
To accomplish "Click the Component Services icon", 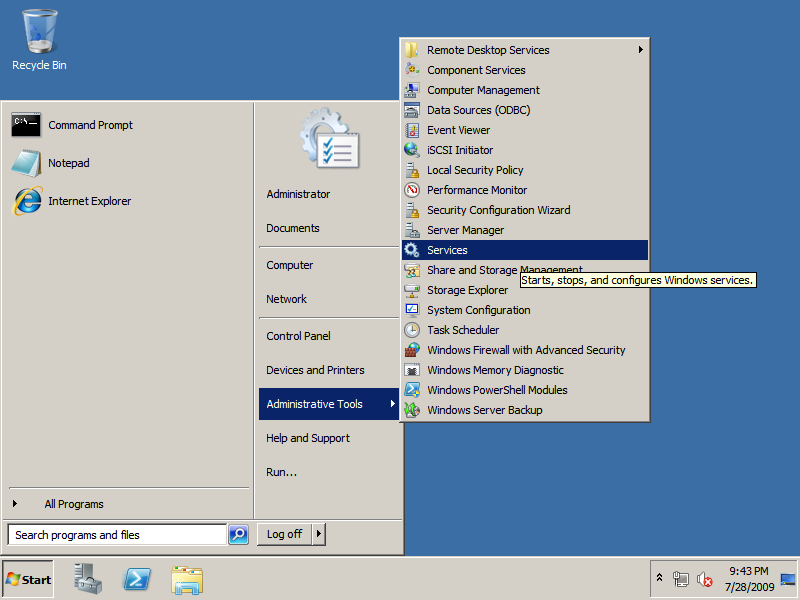I will pyautogui.click(x=412, y=70).
